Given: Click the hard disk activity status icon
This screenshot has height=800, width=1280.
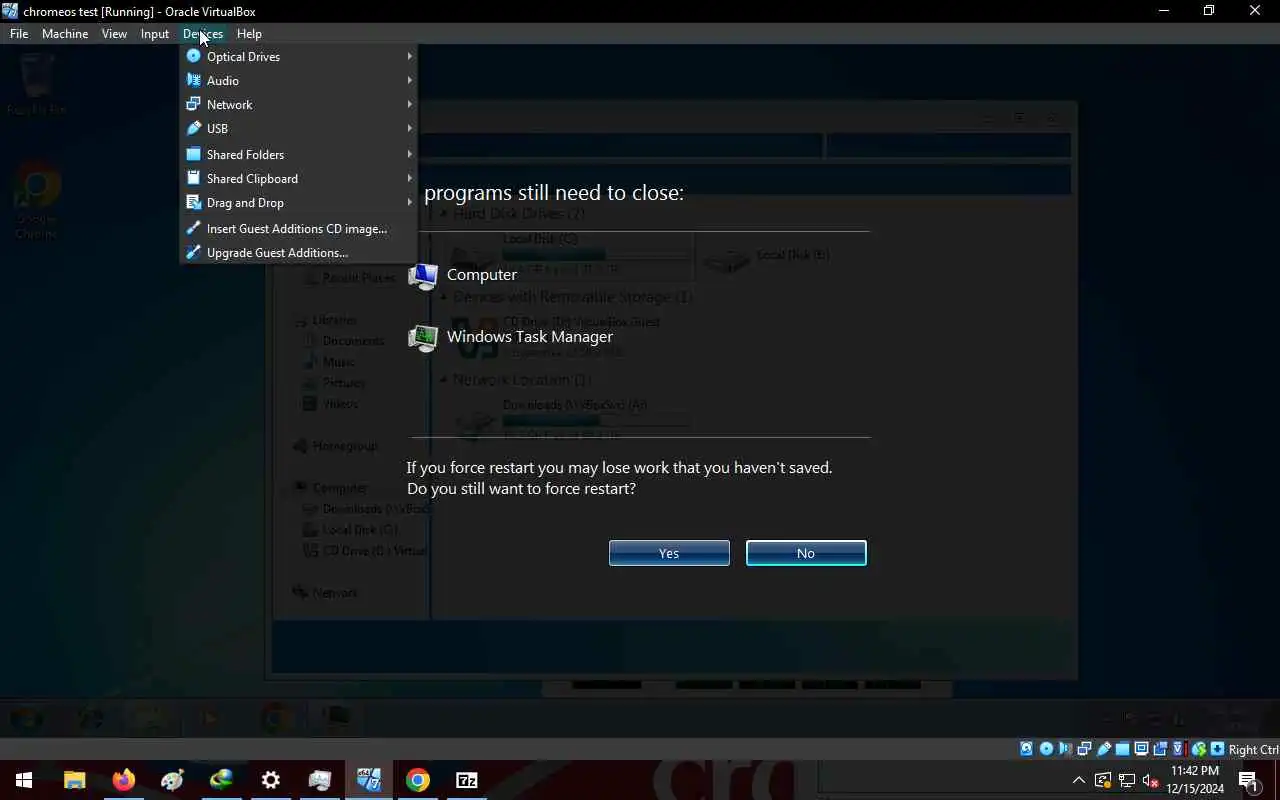Looking at the screenshot, I should click(1026, 749).
